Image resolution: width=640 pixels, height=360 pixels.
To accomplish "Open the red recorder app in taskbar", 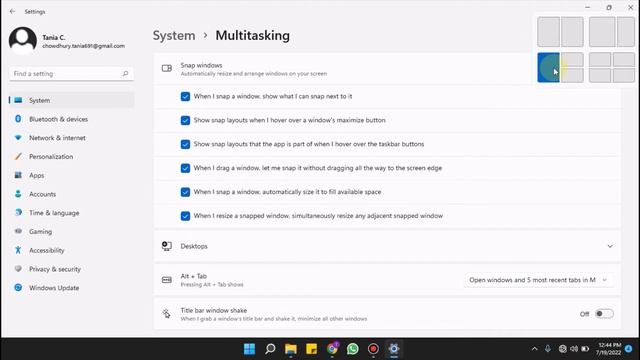I will tap(373, 349).
